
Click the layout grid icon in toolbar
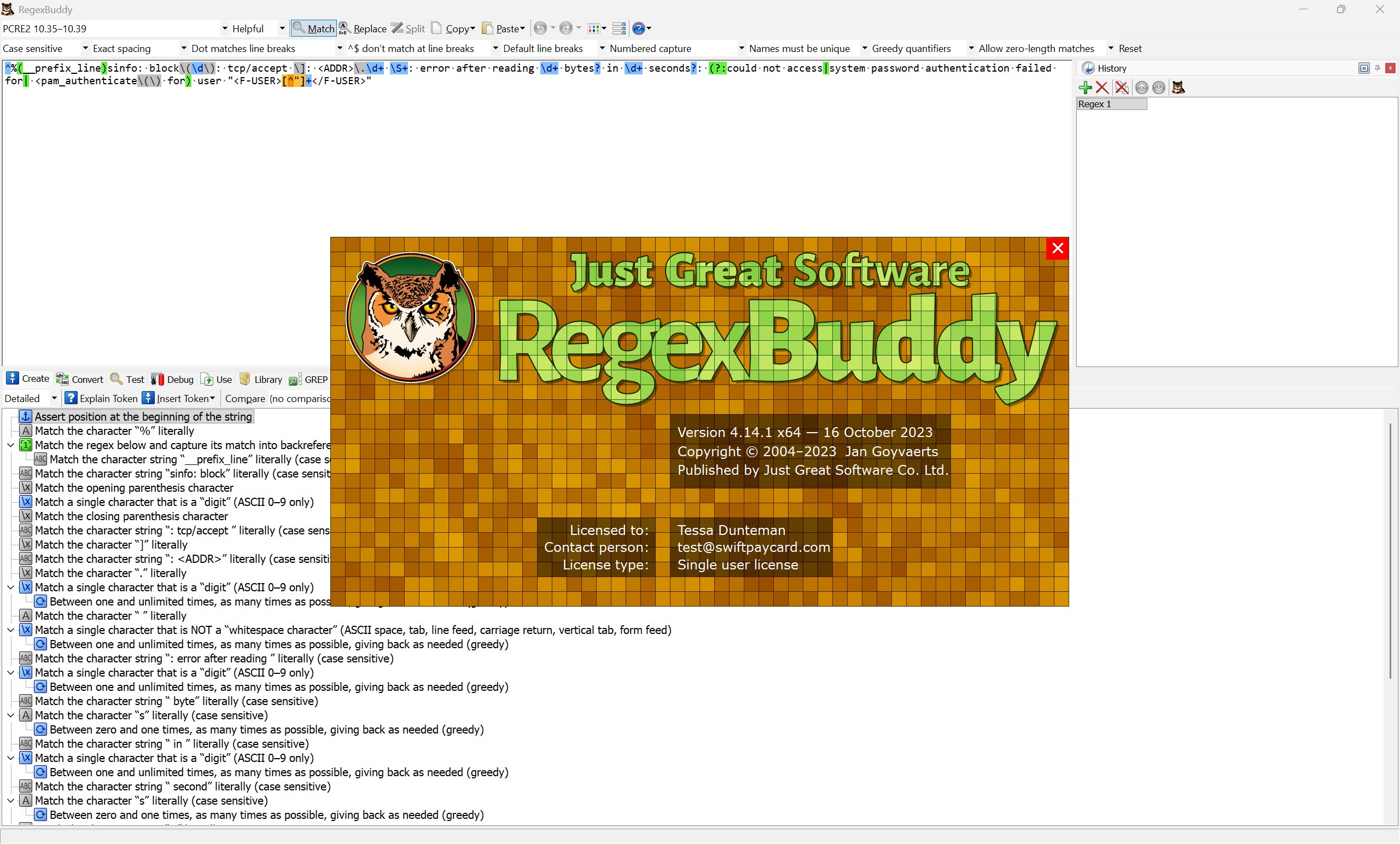pos(594,28)
